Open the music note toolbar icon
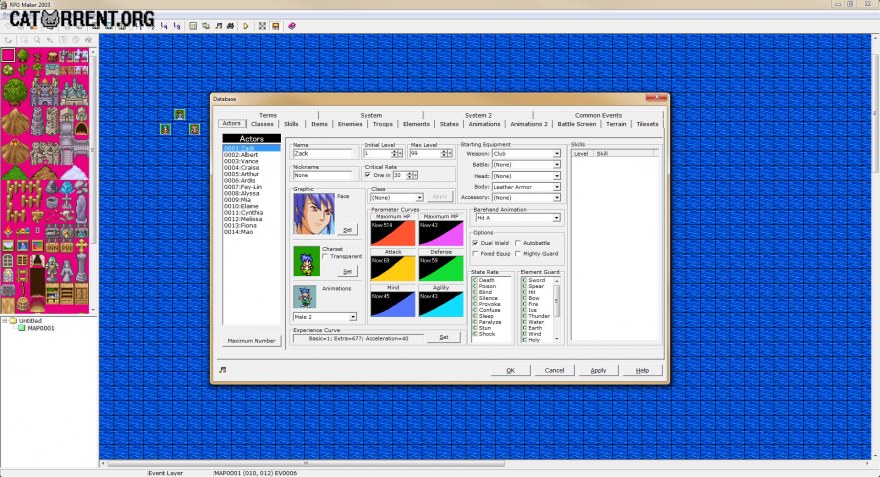The height and width of the screenshot is (477, 880). [x=219, y=26]
